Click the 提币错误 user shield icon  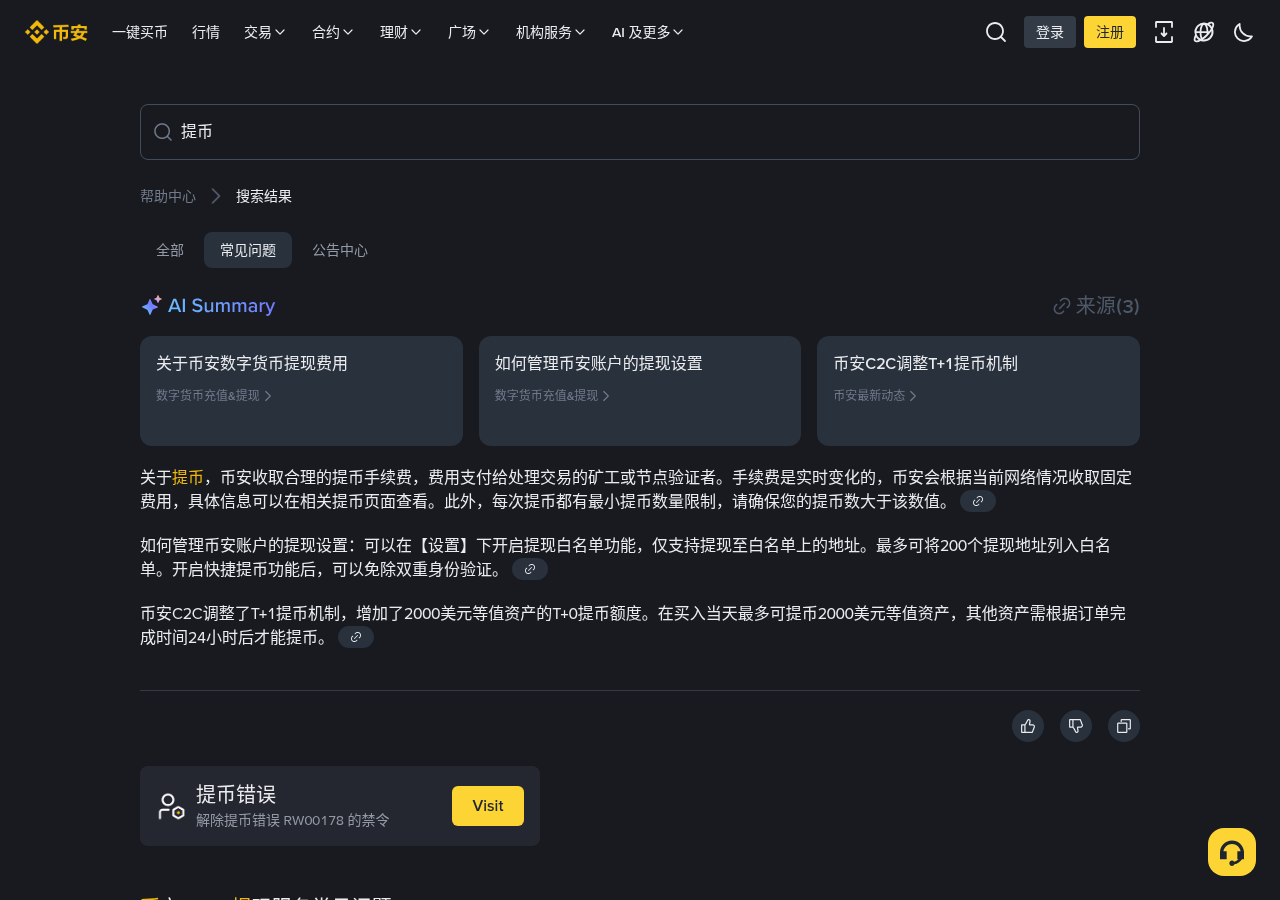point(171,806)
